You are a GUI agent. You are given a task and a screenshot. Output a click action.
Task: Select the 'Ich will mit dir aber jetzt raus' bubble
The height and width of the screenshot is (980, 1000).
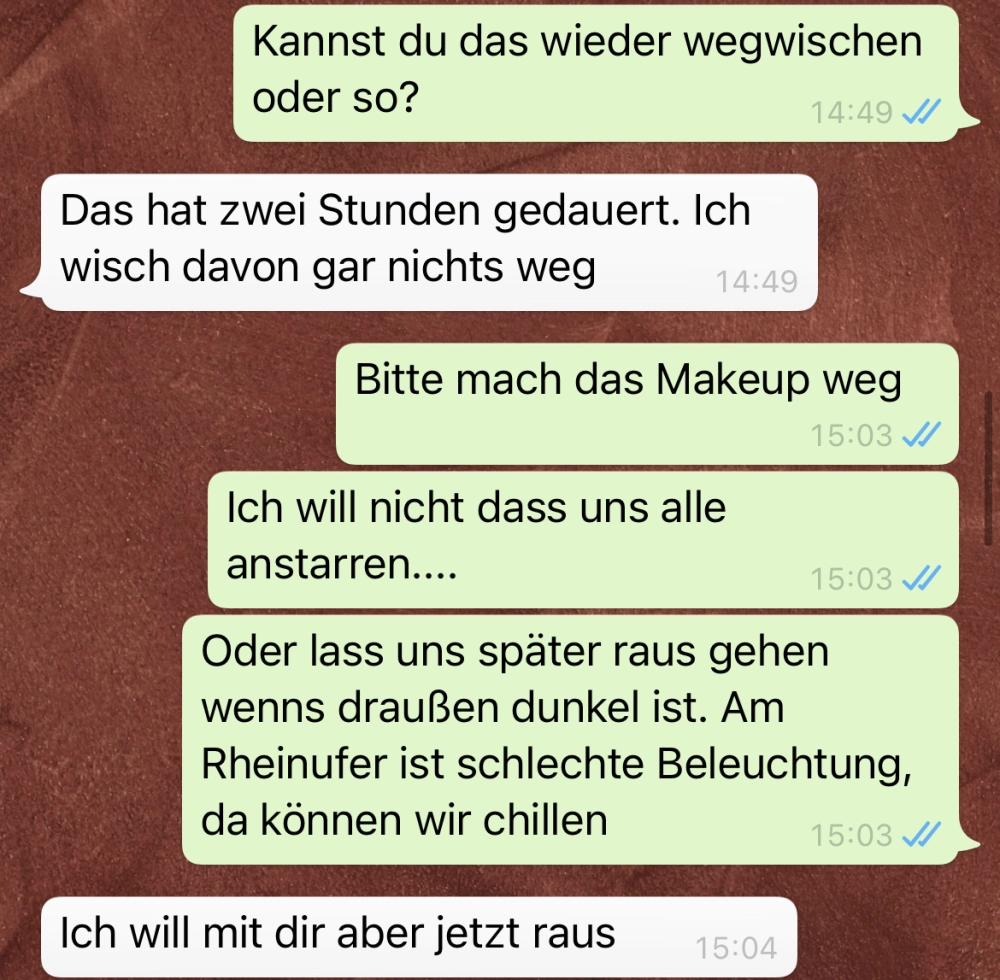[419, 937]
